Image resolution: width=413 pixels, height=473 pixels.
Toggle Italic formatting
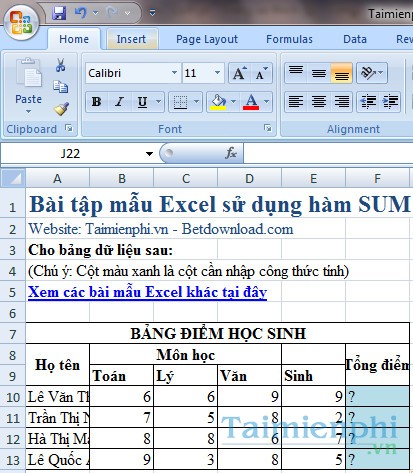(119, 102)
